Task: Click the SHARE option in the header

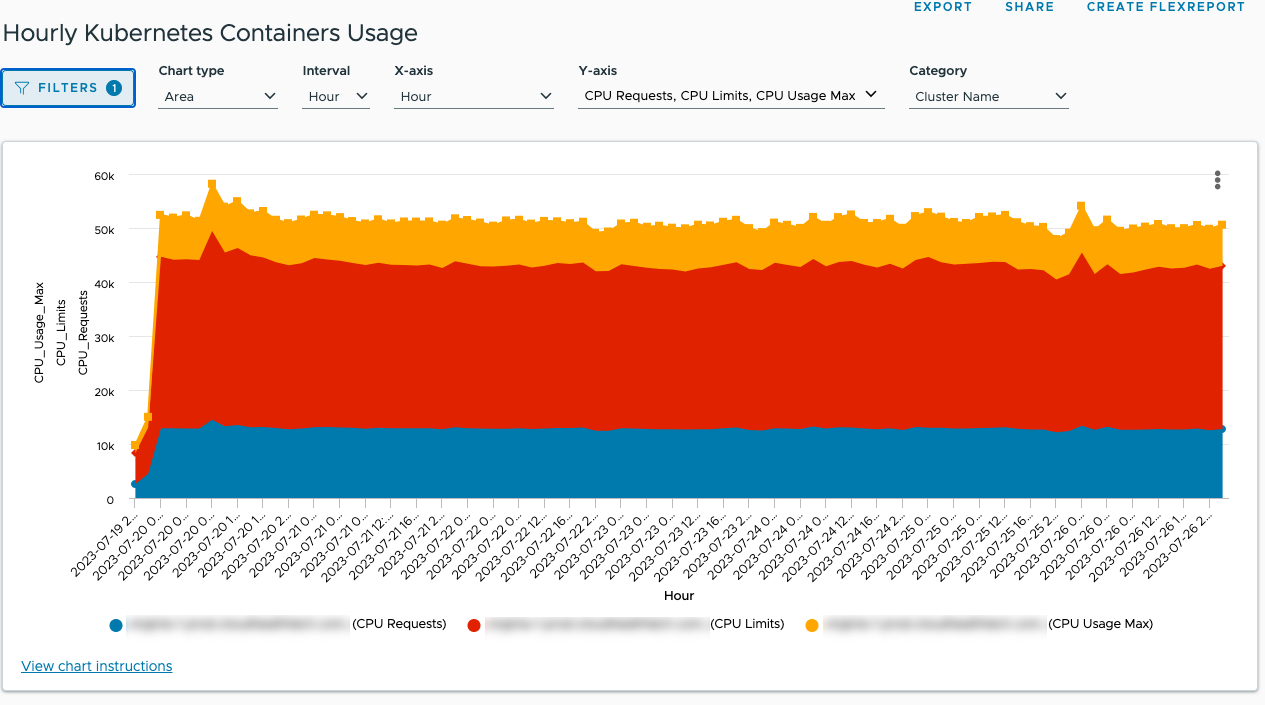Action: pos(1029,7)
